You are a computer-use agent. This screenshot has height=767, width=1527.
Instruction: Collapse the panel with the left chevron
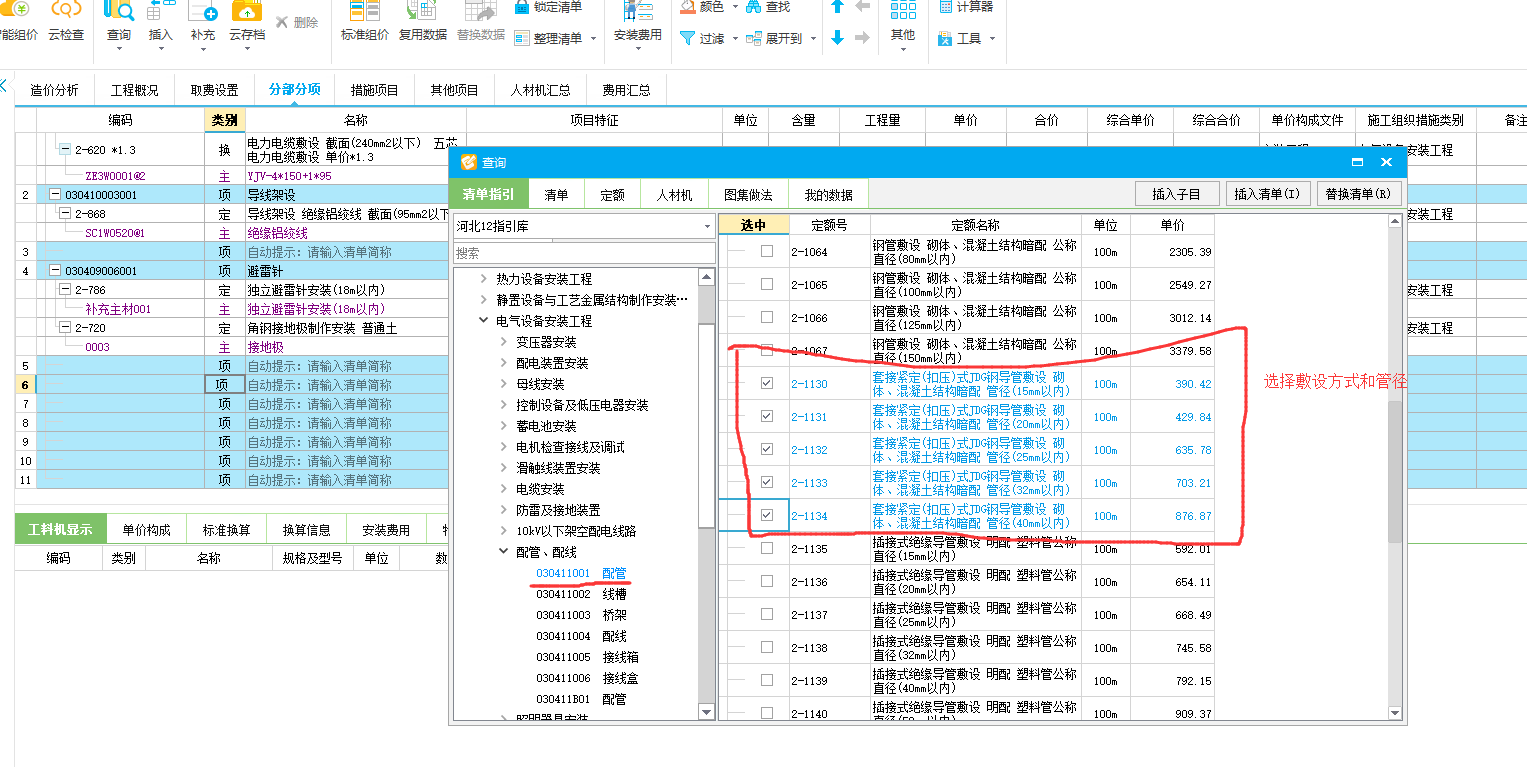click(4, 86)
